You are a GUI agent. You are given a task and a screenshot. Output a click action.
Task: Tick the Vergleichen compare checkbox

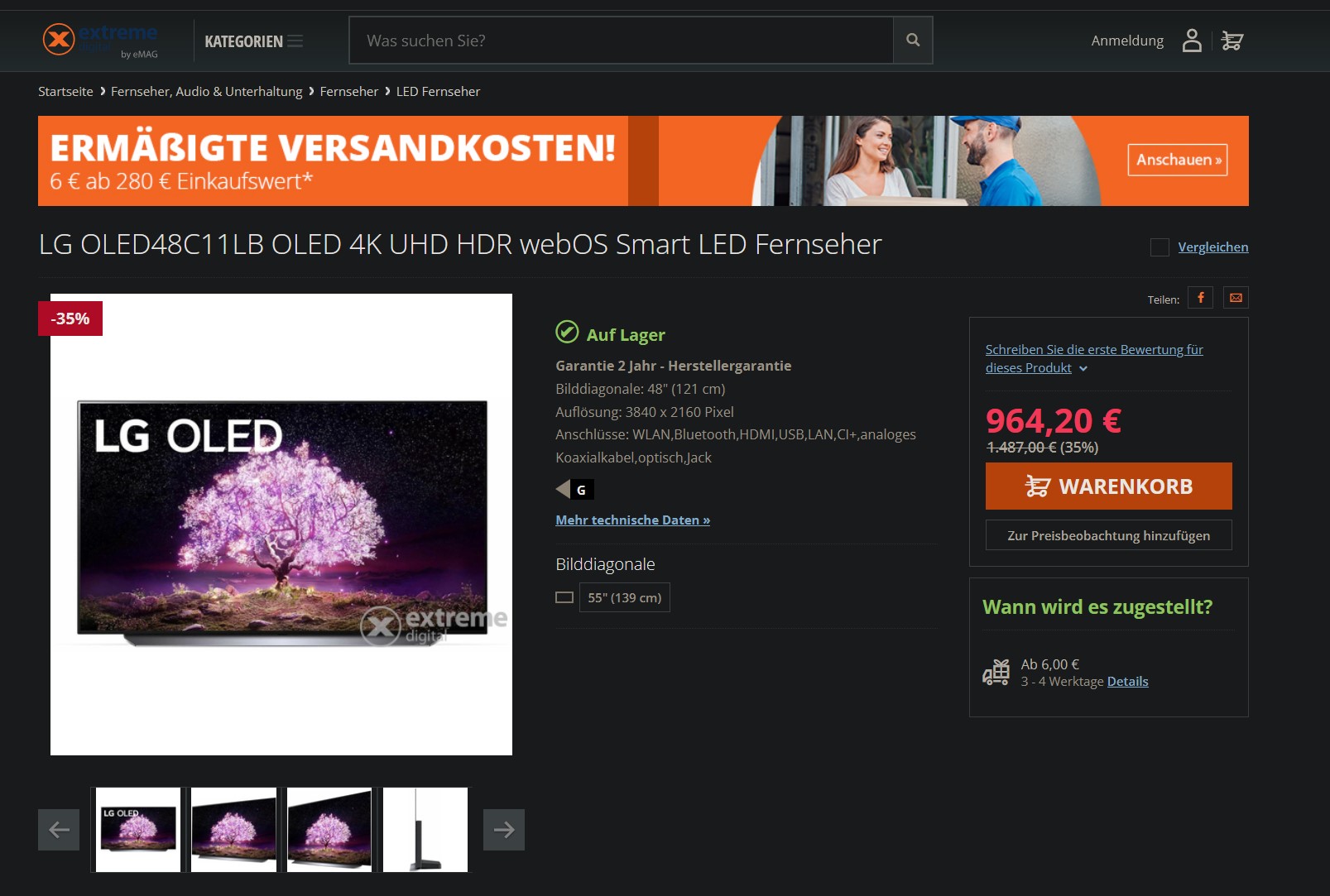tap(1160, 247)
